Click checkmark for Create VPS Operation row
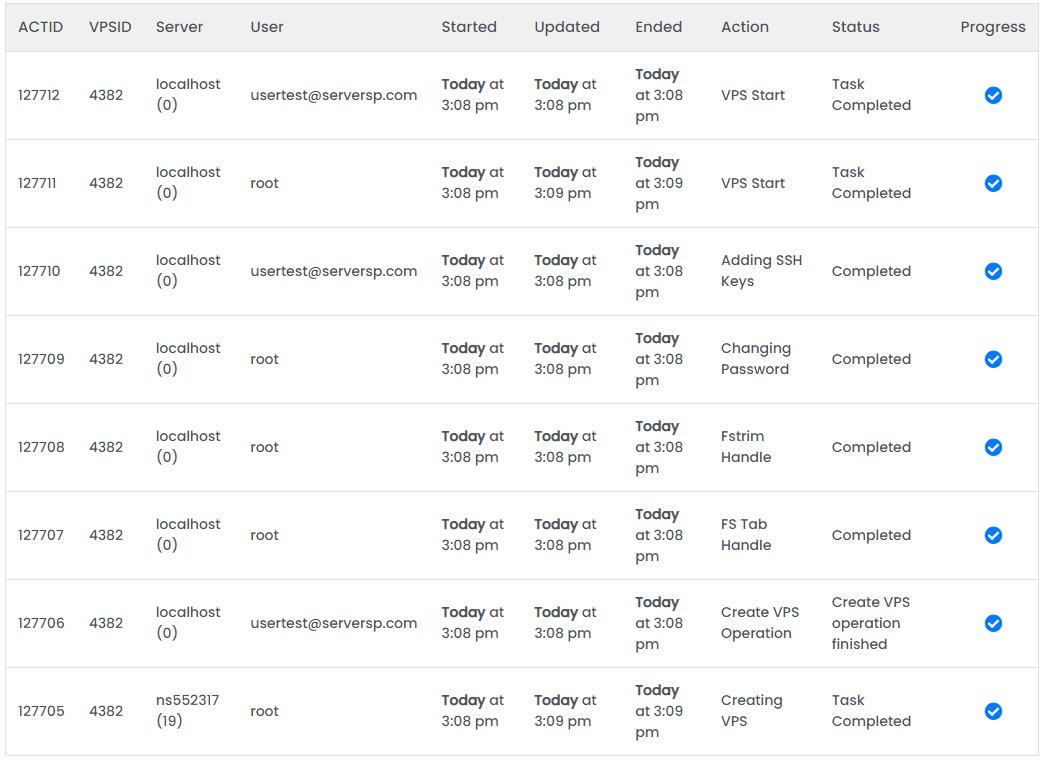This screenshot has width=1044, height=761. click(x=993, y=623)
